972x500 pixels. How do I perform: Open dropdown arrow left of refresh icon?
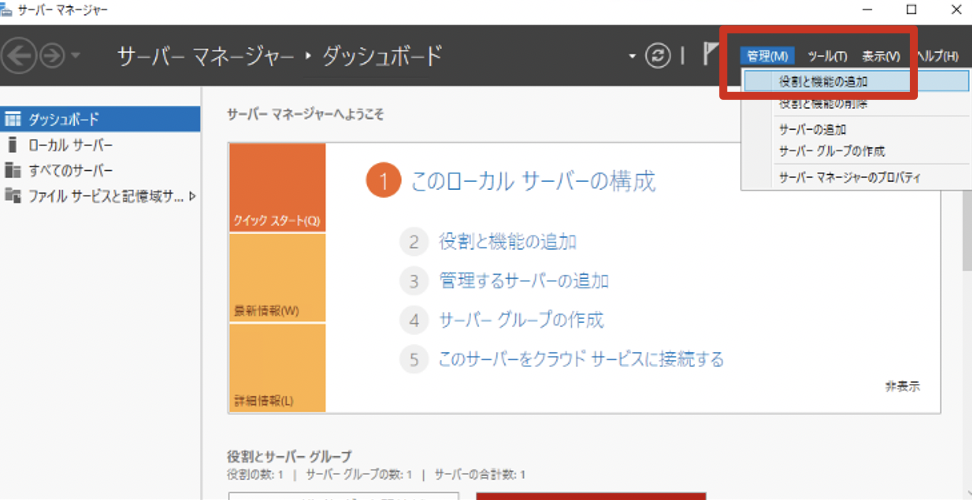pos(632,56)
